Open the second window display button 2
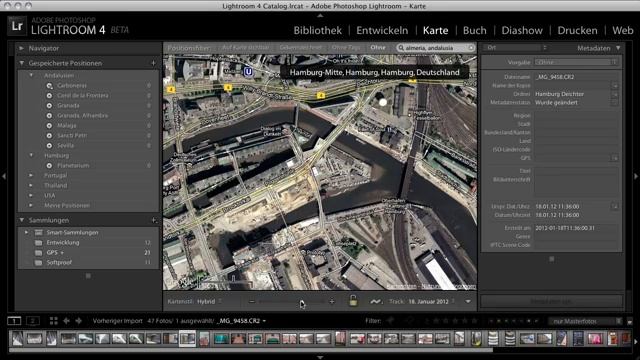 33,321
